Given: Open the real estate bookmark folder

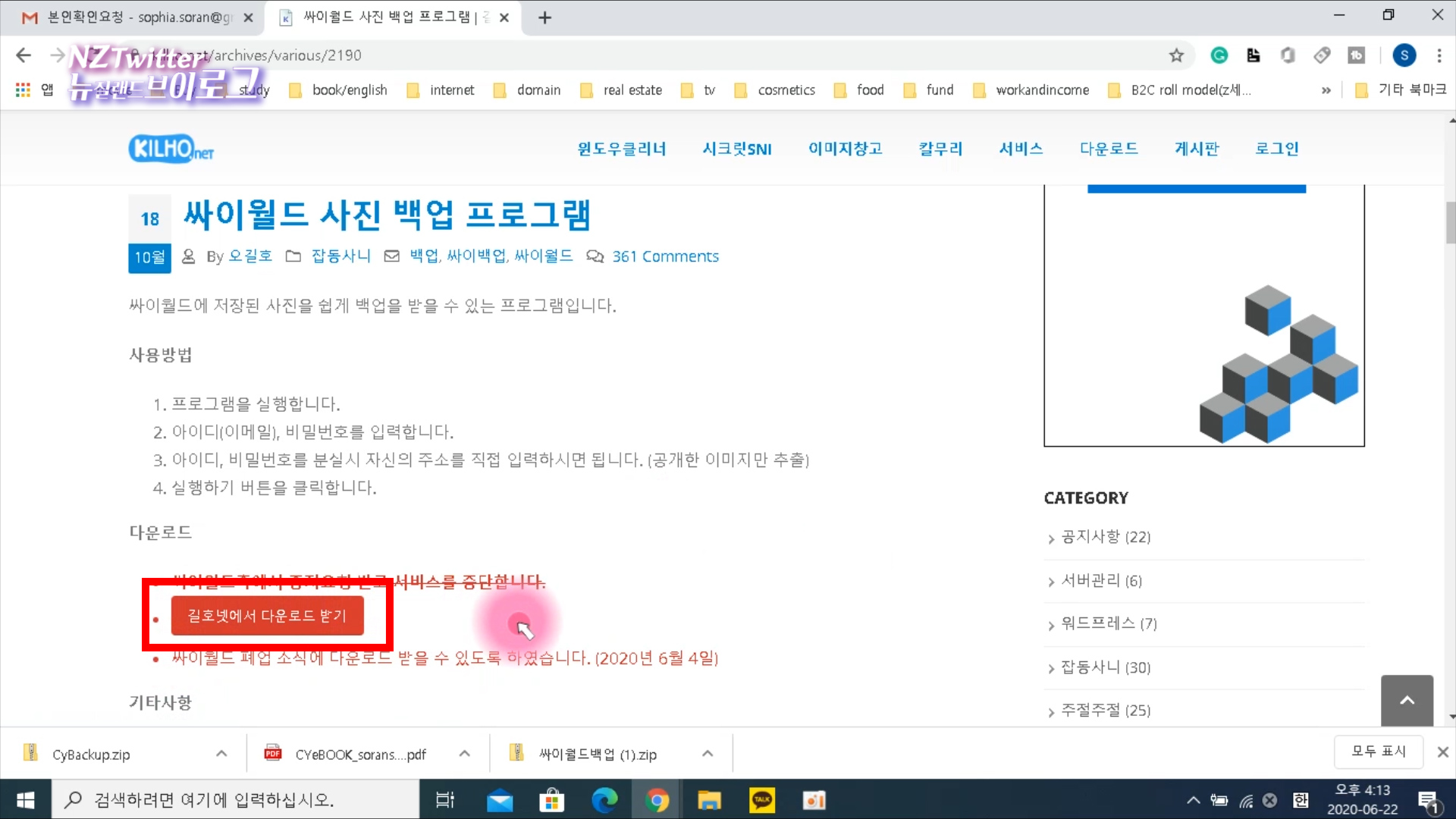Looking at the screenshot, I should click(x=621, y=90).
